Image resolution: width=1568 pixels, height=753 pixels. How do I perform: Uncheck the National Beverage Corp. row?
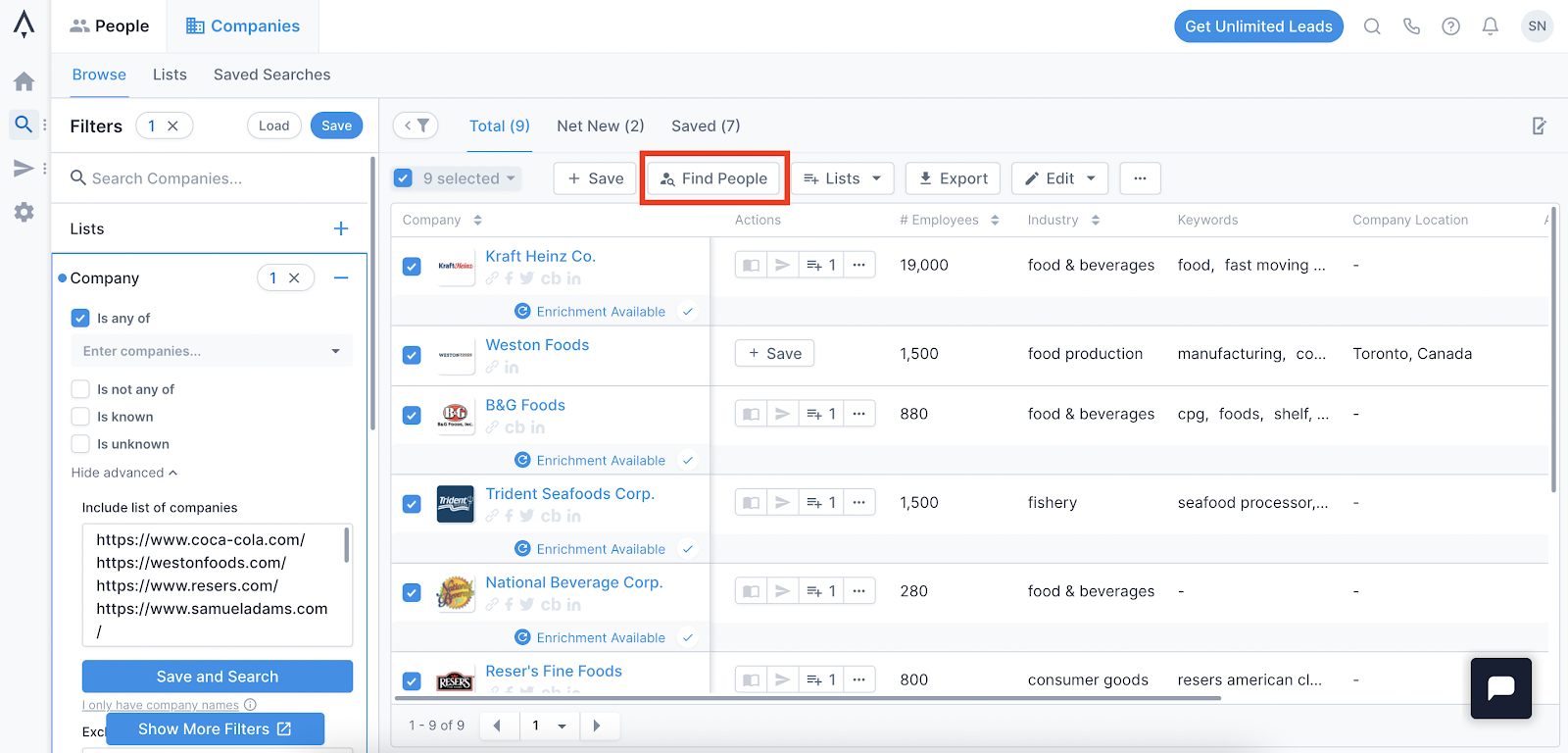pyautogui.click(x=412, y=592)
